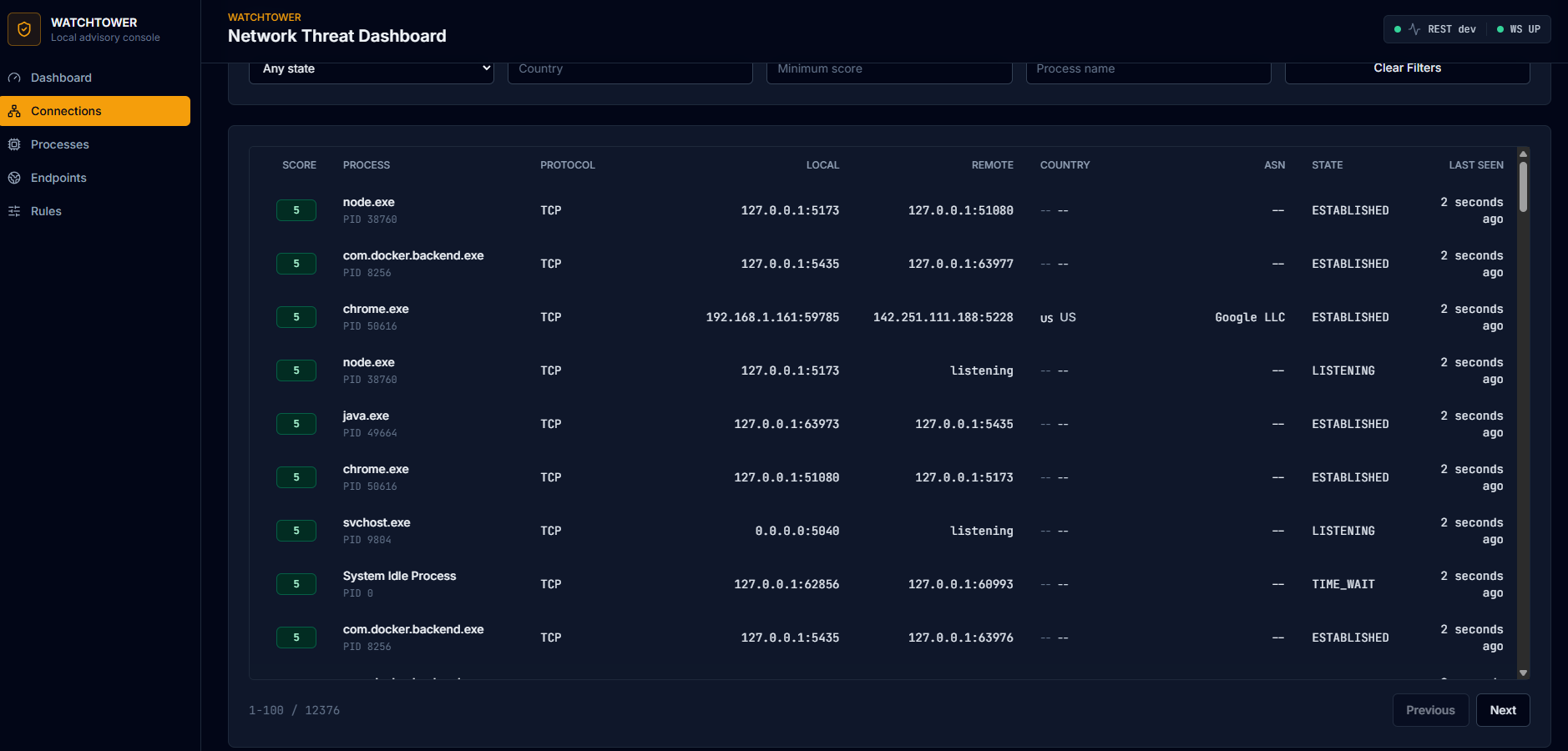Click remote address 127.0.0.1:63977

[x=961, y=264]
